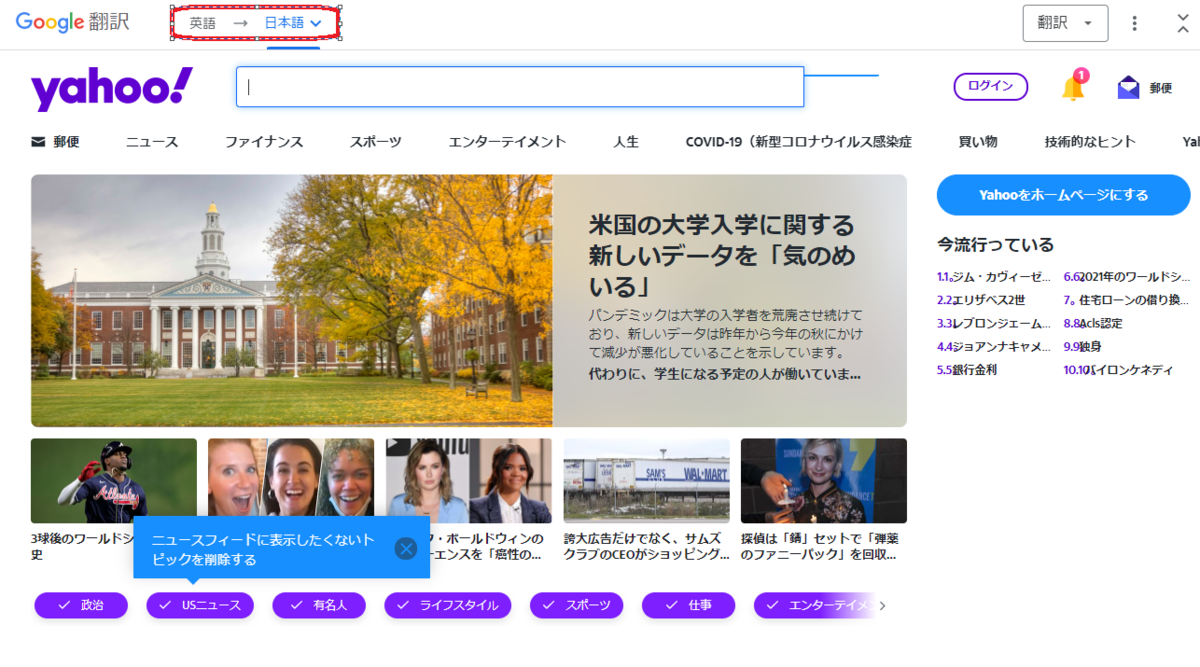1200x667 pixels.
Task: Open the 3球後のワールドシ article link
Action: coord(82,546)
